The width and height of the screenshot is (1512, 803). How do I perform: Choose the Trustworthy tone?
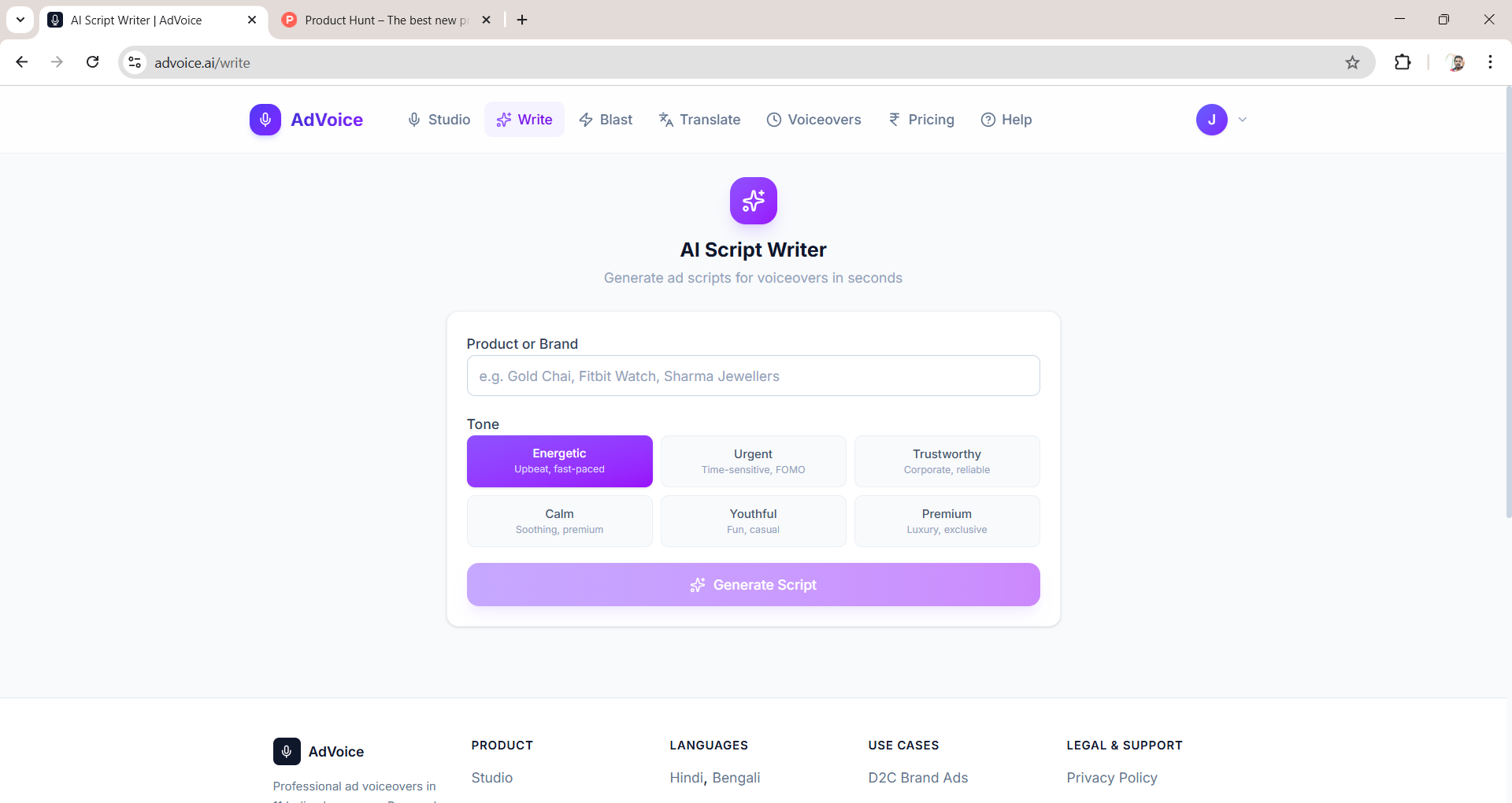(x=947, y=461)
